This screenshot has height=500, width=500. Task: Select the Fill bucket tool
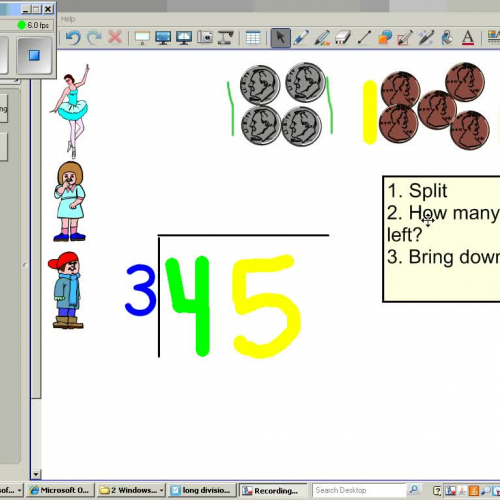tap(447, 38)
